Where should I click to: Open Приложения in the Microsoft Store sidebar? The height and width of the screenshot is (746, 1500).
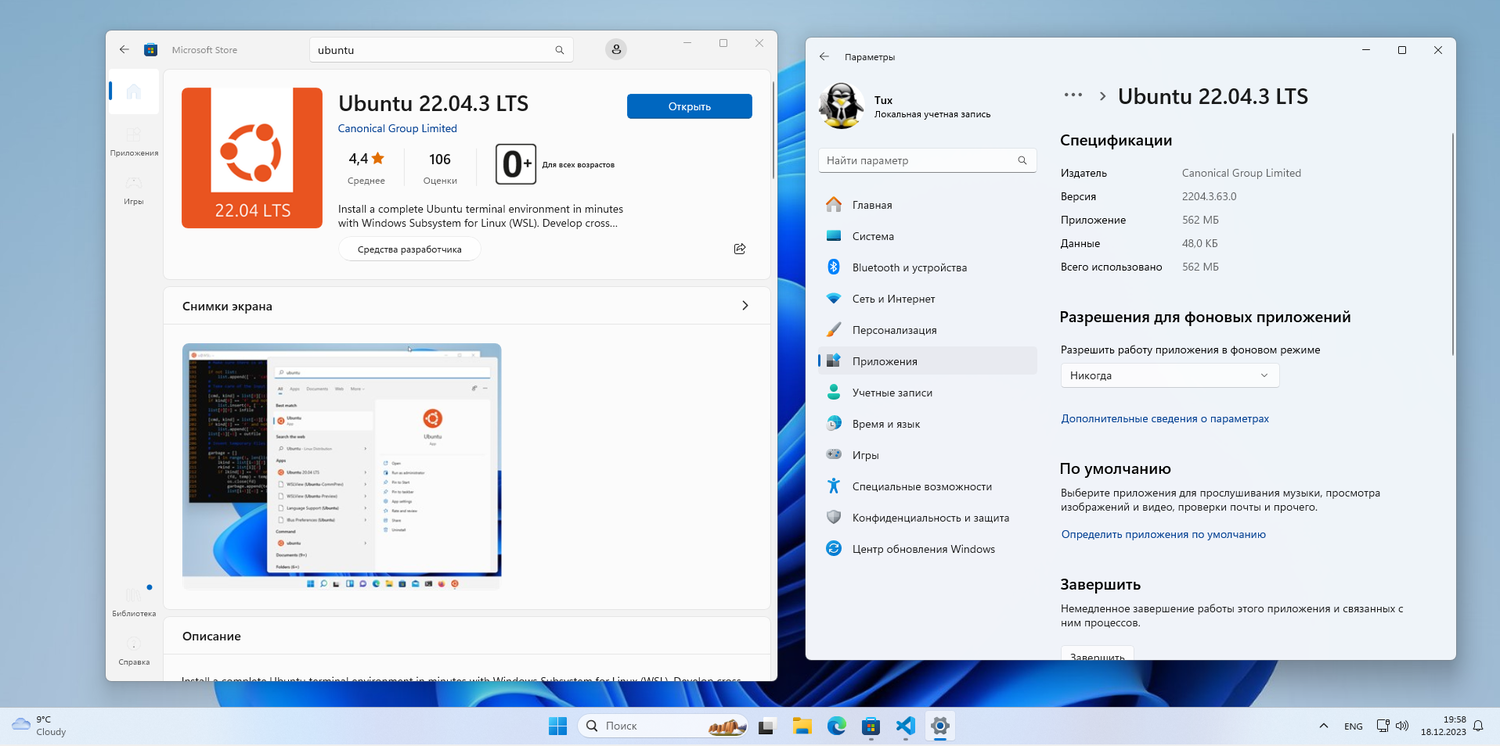click(134, 141)
